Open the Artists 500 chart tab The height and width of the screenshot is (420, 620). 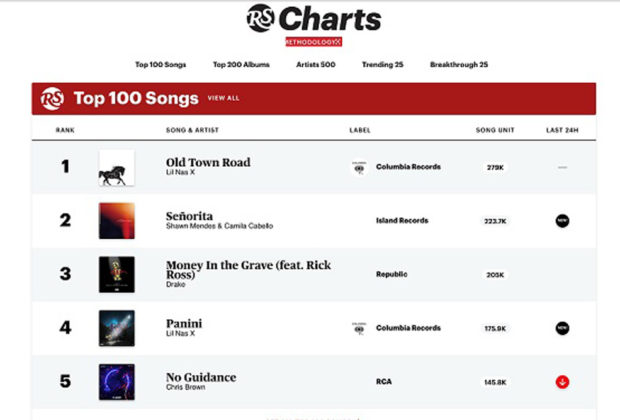[x=315, y=65]
